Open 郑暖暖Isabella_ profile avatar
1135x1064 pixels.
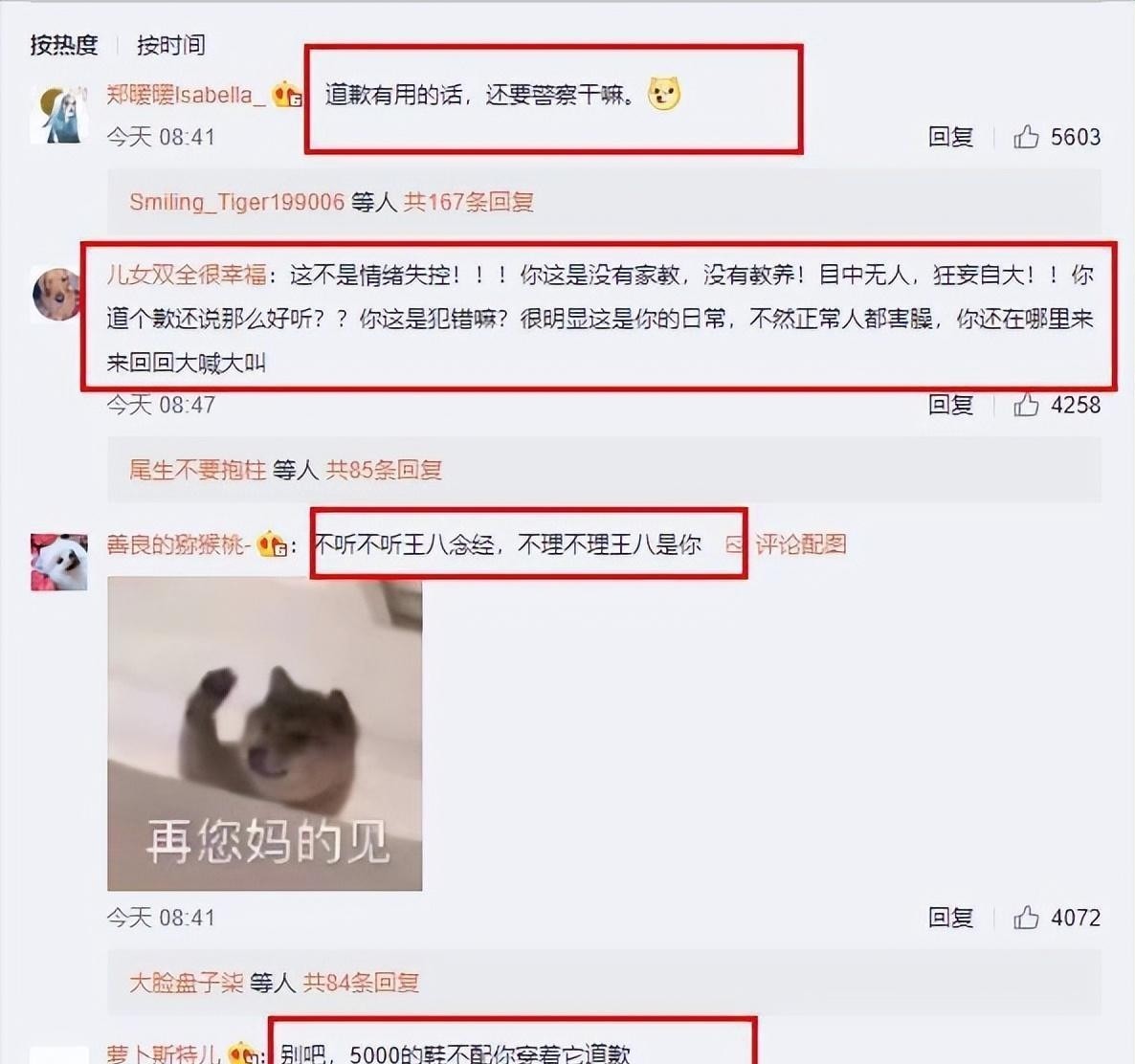click(59, 114)
